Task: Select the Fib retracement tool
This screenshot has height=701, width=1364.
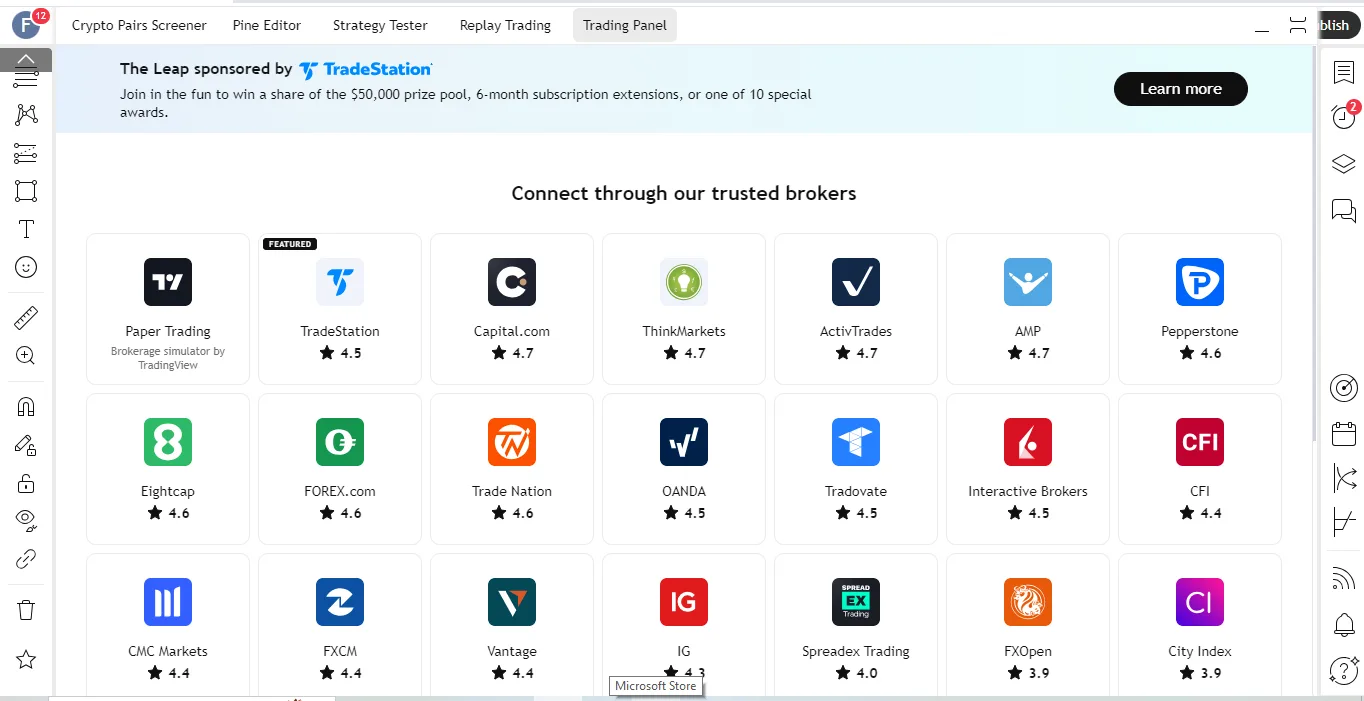Action: (26, 153)
